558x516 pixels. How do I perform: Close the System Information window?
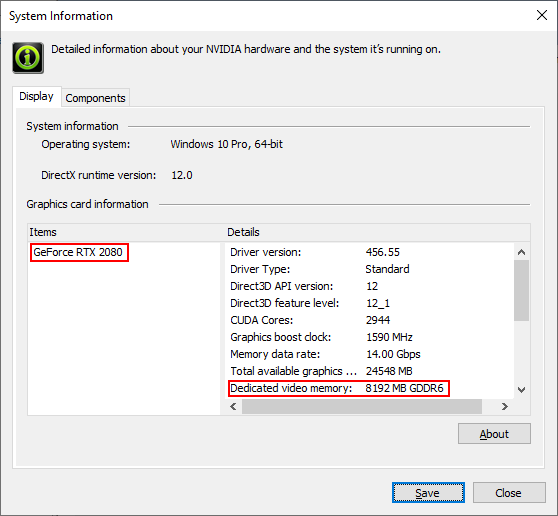(x=542, y=15)
